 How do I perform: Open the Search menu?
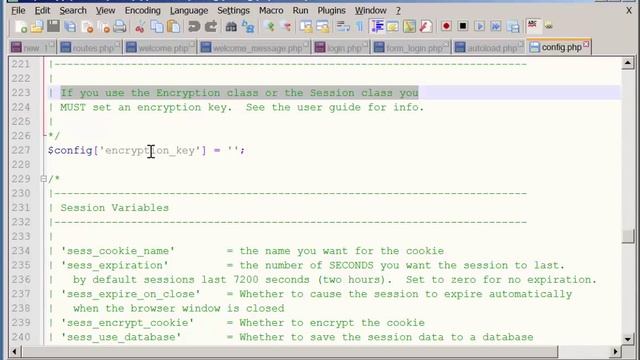73,10
